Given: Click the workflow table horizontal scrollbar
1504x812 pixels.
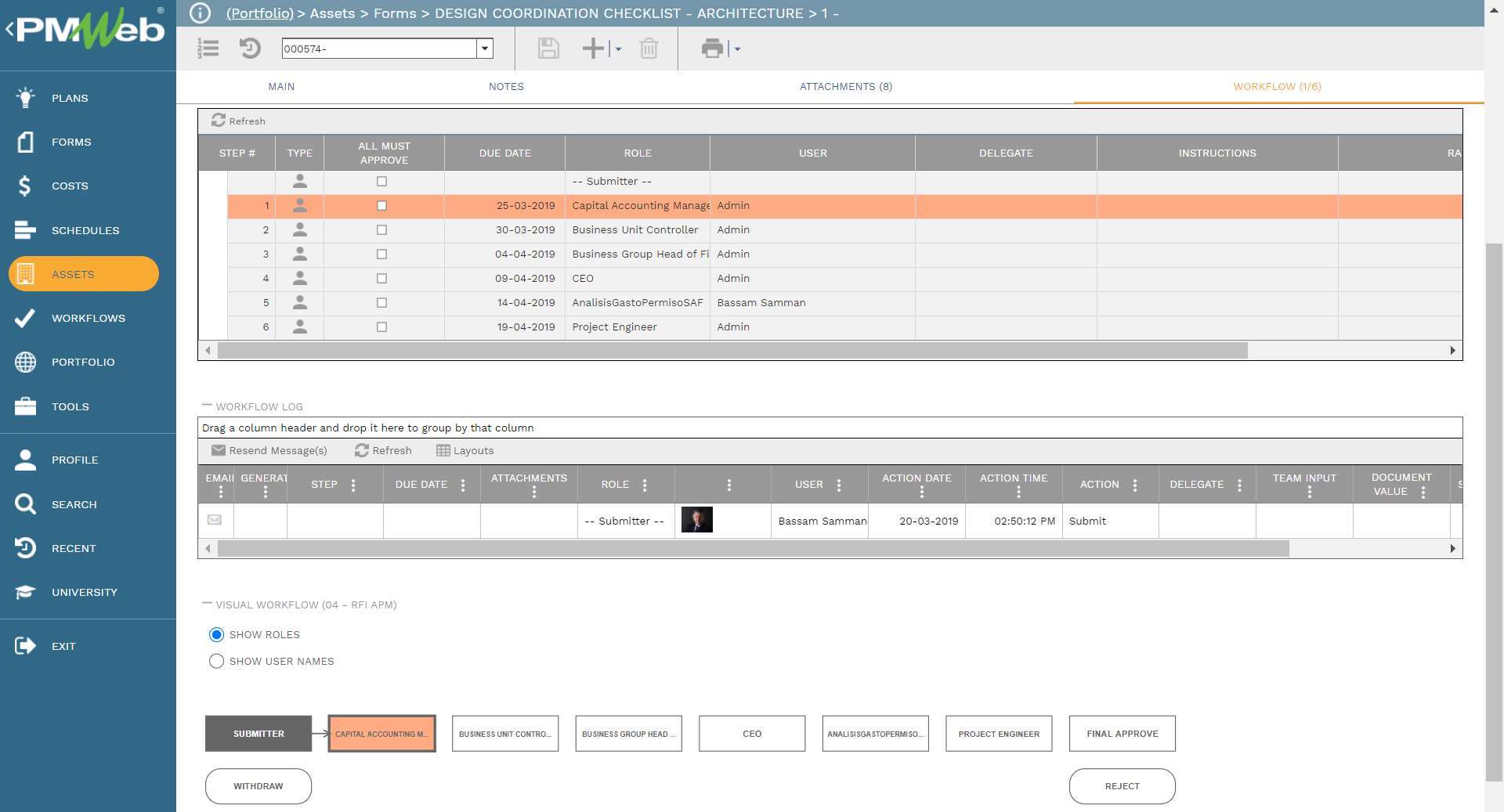Looking at the screenshot, I should 728,350.
